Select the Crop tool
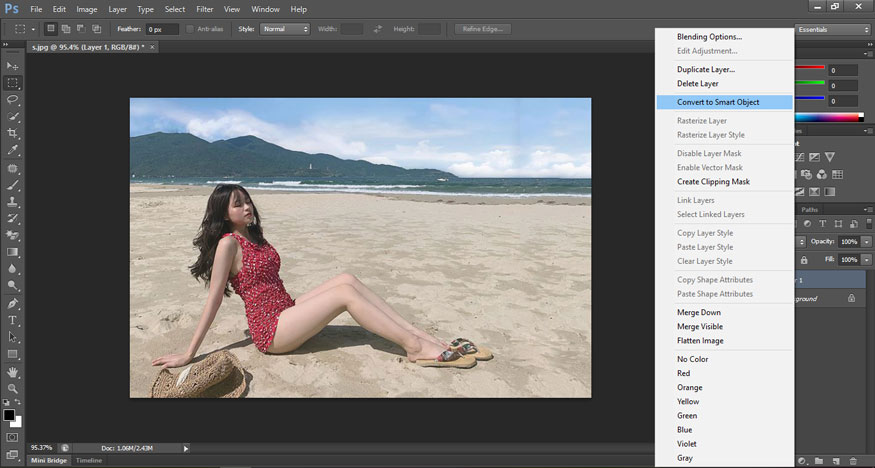875x468 pixels. click(13, 133)
